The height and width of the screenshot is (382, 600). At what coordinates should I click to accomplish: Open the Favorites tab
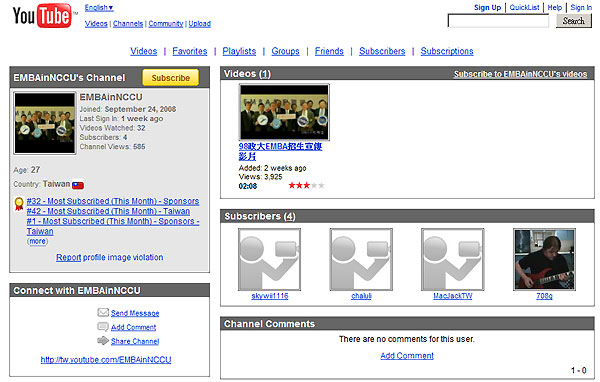click(190, 51)
